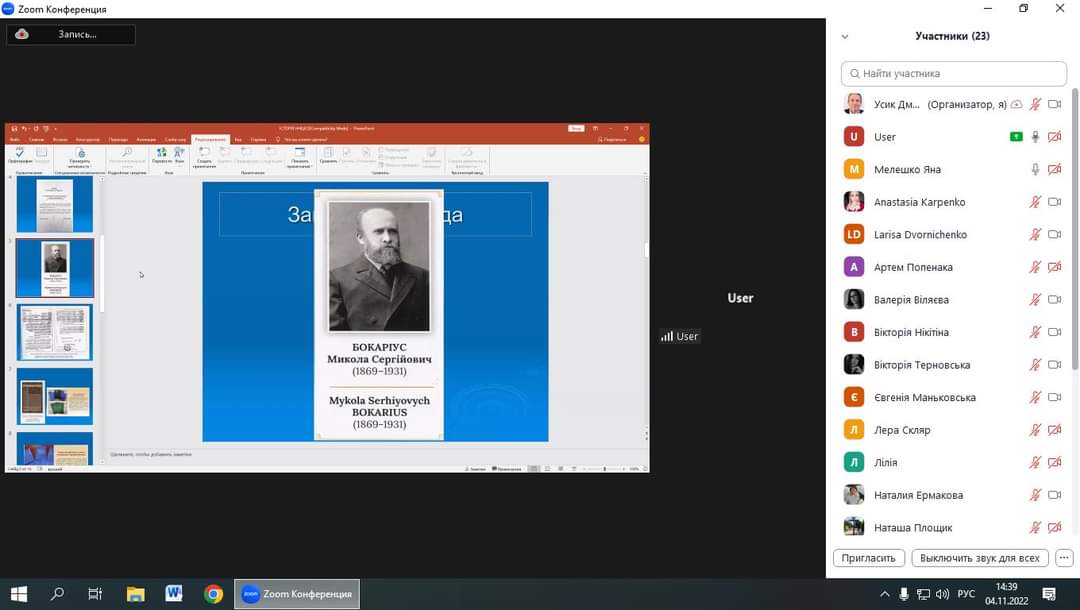The image size is (1080, 610).
Task: Open File Explorer from taskbar
Action: [x=135, y=594]
